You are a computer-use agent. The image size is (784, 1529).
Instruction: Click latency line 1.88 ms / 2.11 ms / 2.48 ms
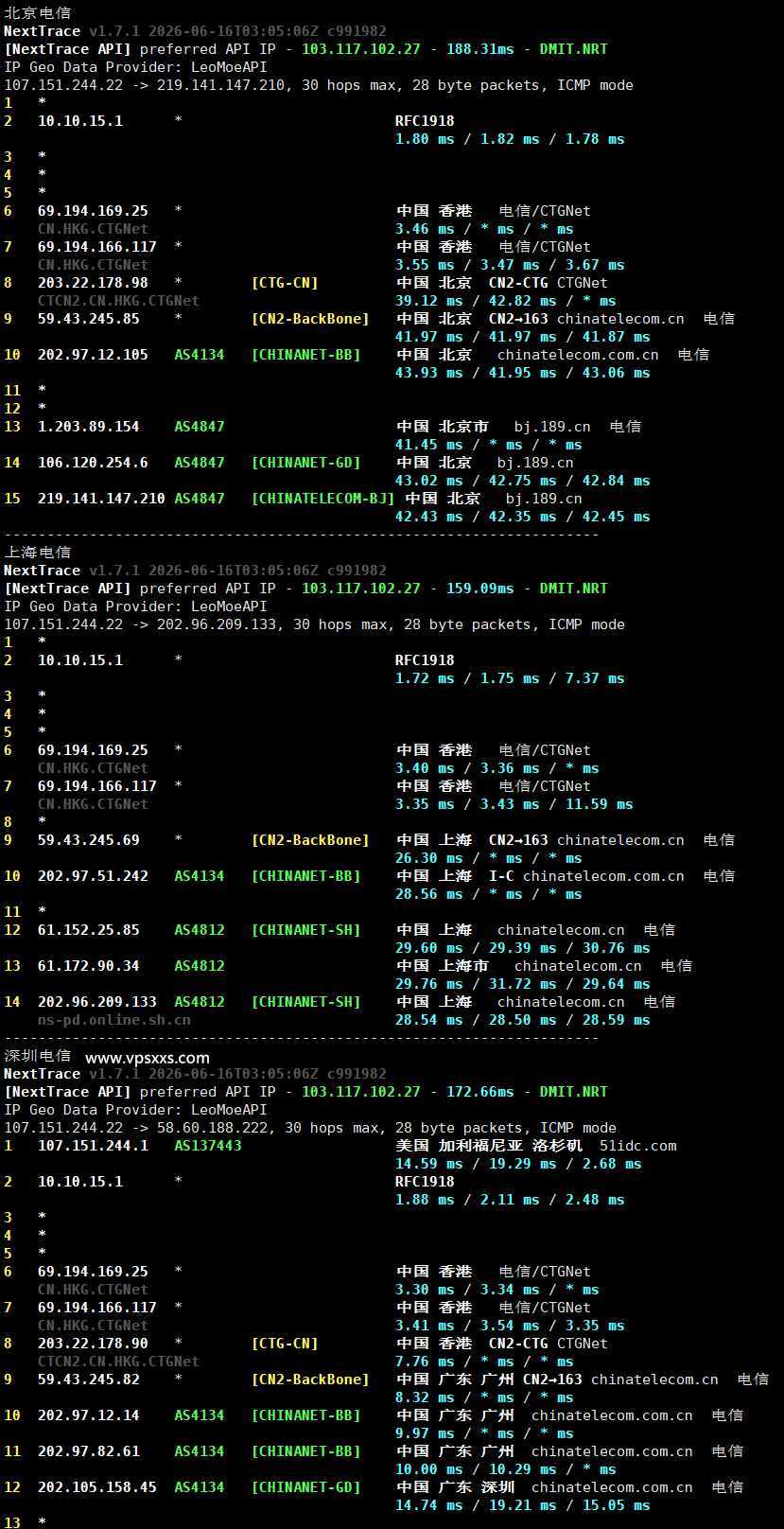510,1200
